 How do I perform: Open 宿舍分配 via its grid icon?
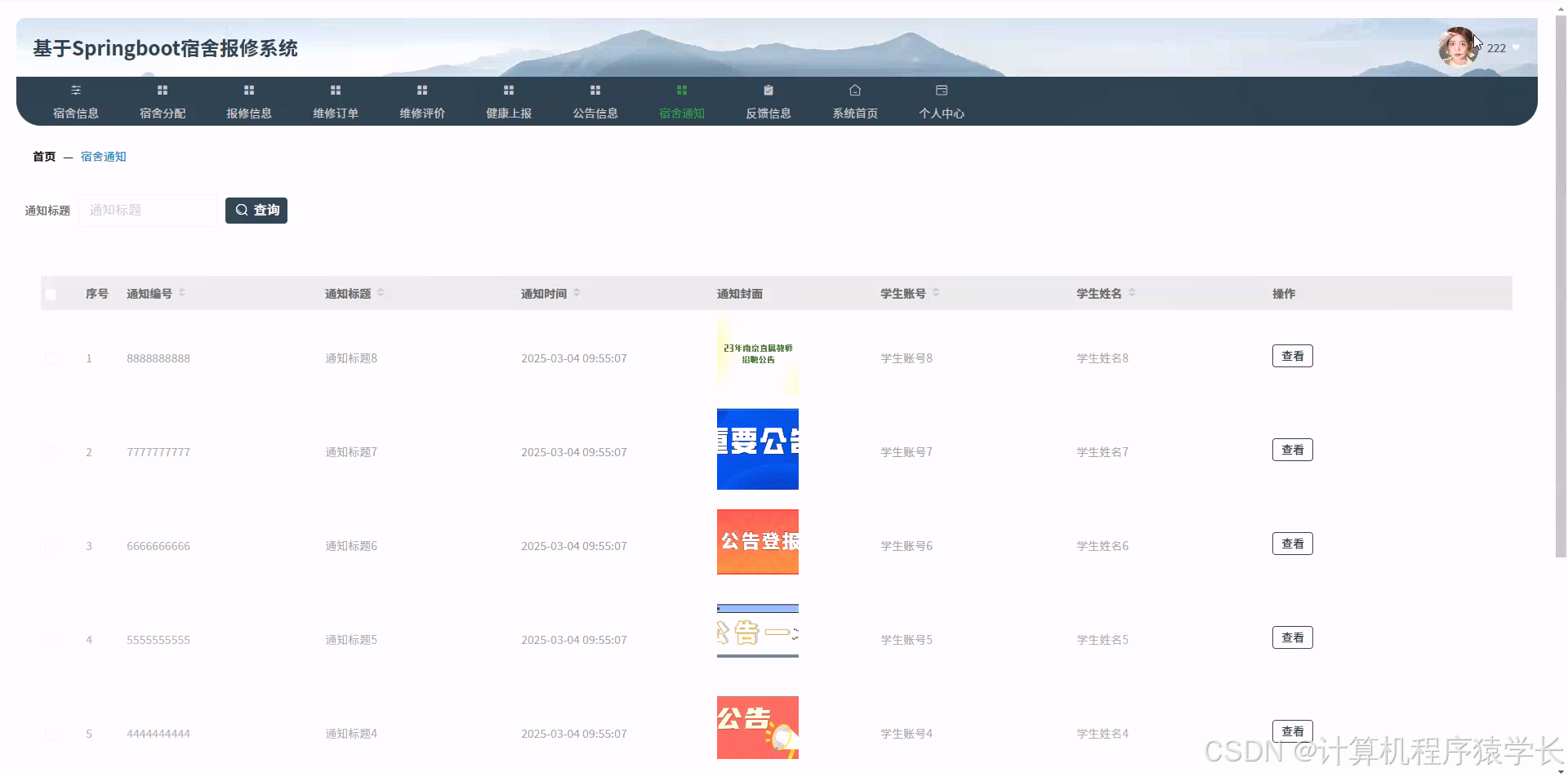[x=162, y=90]
